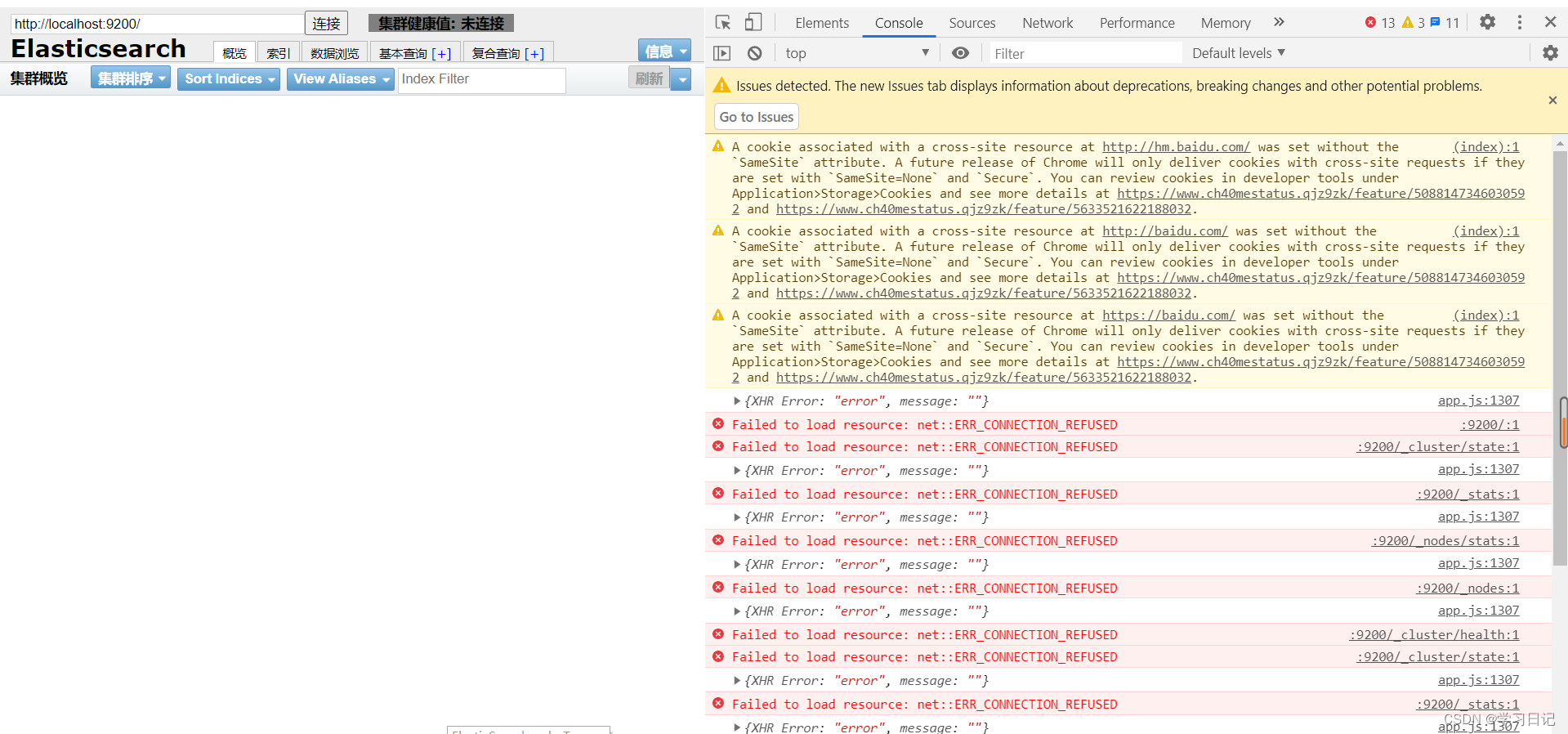Open the DevTools three-dot menu
Screen dimensions: 1568x734
[x=1520, y=22]
